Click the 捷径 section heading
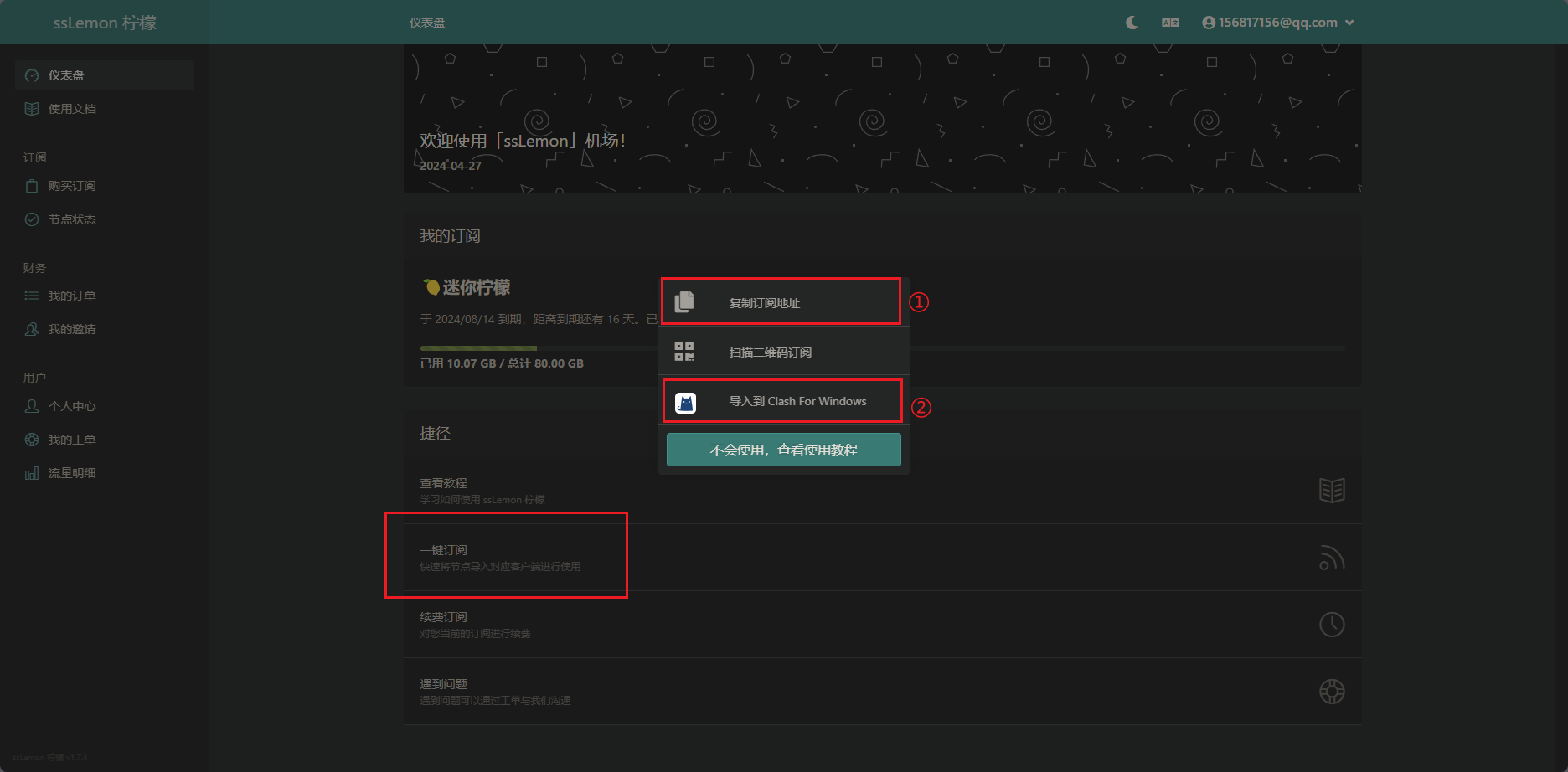 (435, 433)
